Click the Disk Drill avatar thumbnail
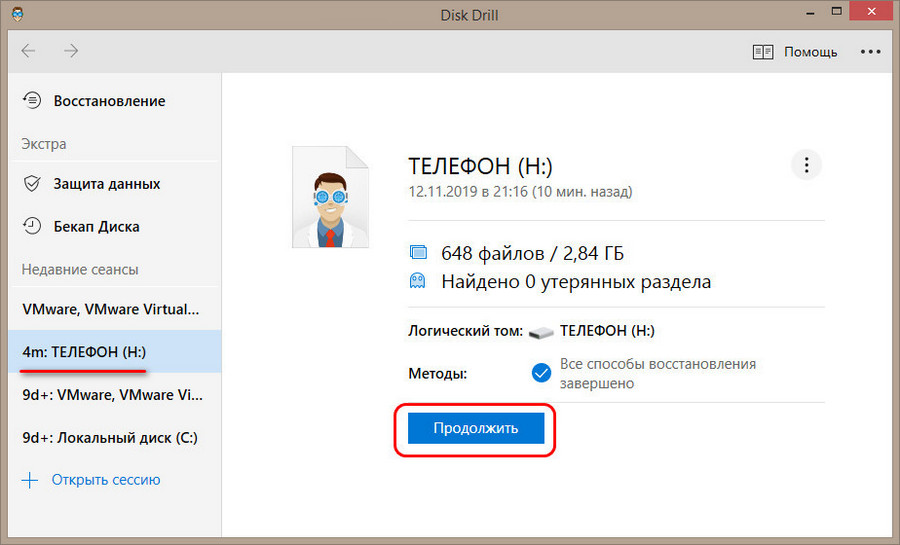This screenshot has height=545, width=900. pyautogui.click(x=331, y=197)
